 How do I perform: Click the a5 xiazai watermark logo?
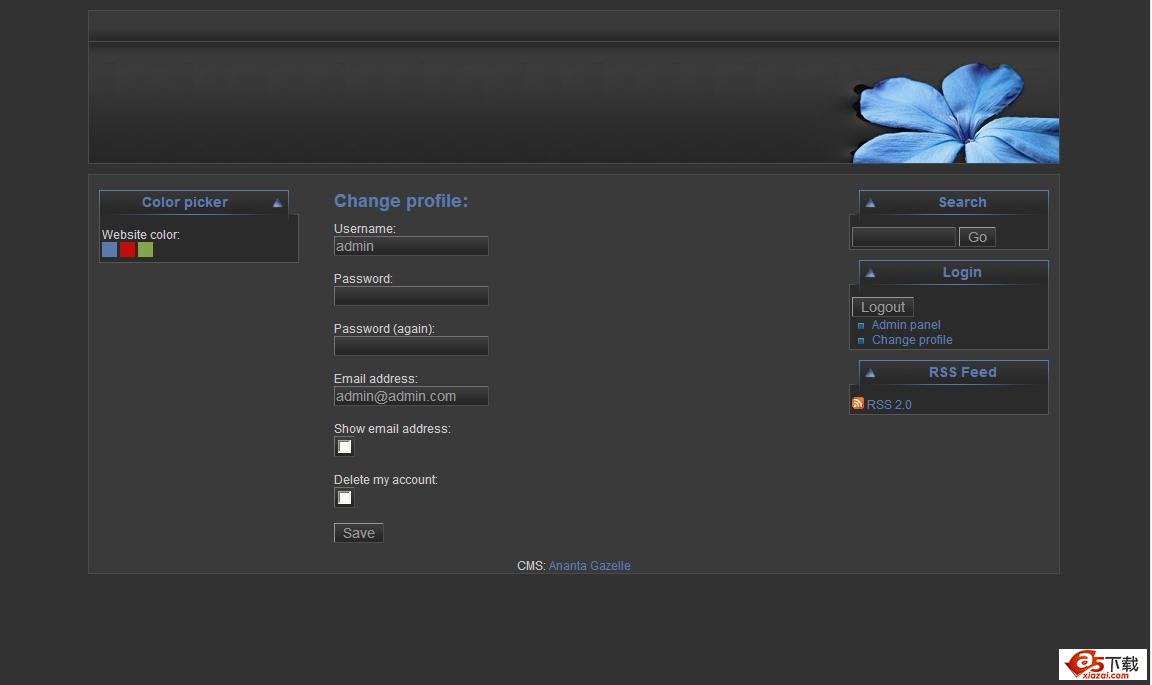[x=1103, y=665]
